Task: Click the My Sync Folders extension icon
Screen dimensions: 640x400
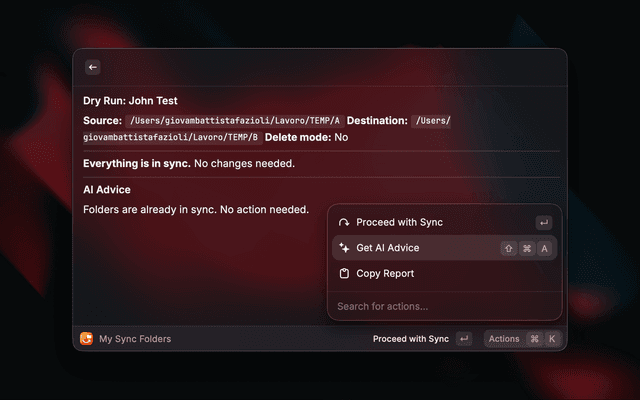Action: click(86, 339)
